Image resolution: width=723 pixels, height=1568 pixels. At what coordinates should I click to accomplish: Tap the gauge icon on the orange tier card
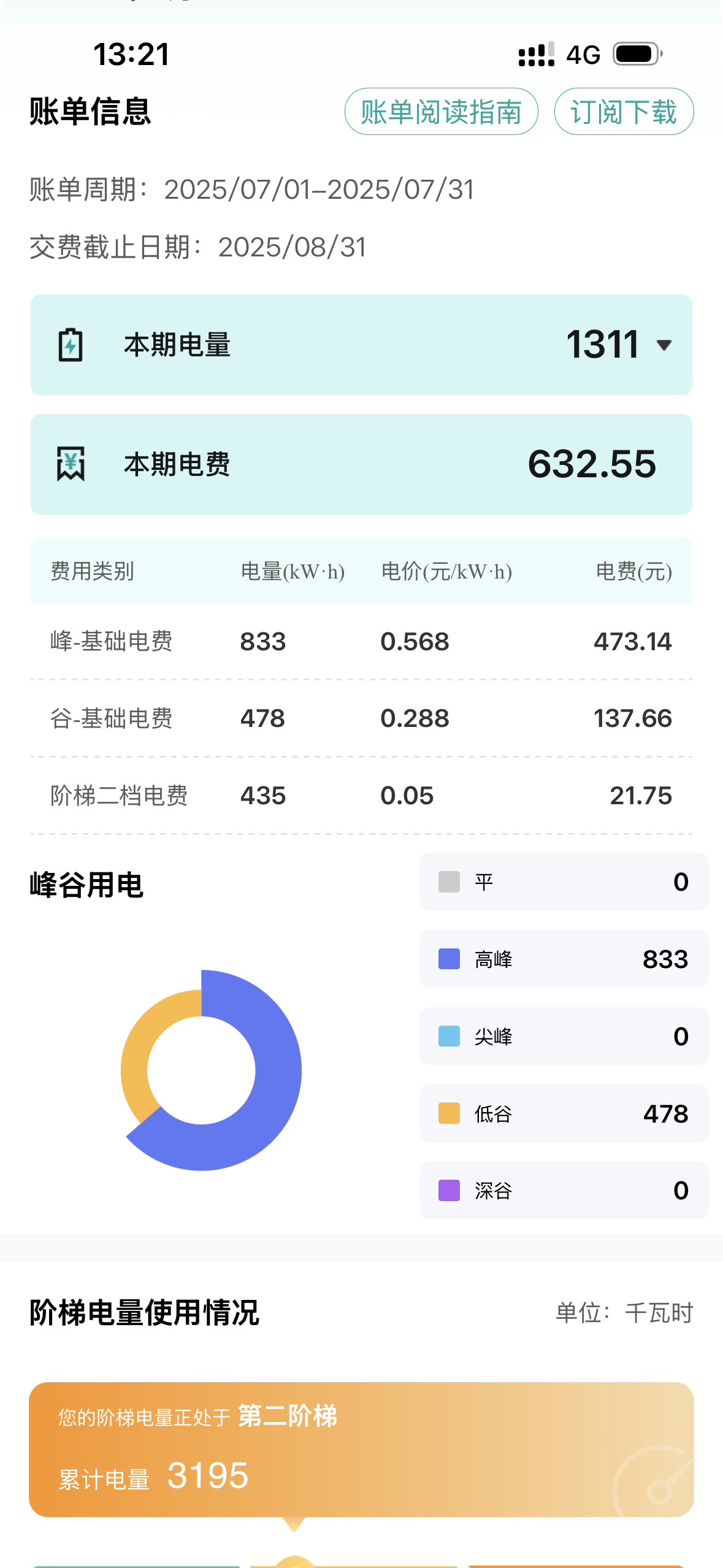[x=657, y=1485]
